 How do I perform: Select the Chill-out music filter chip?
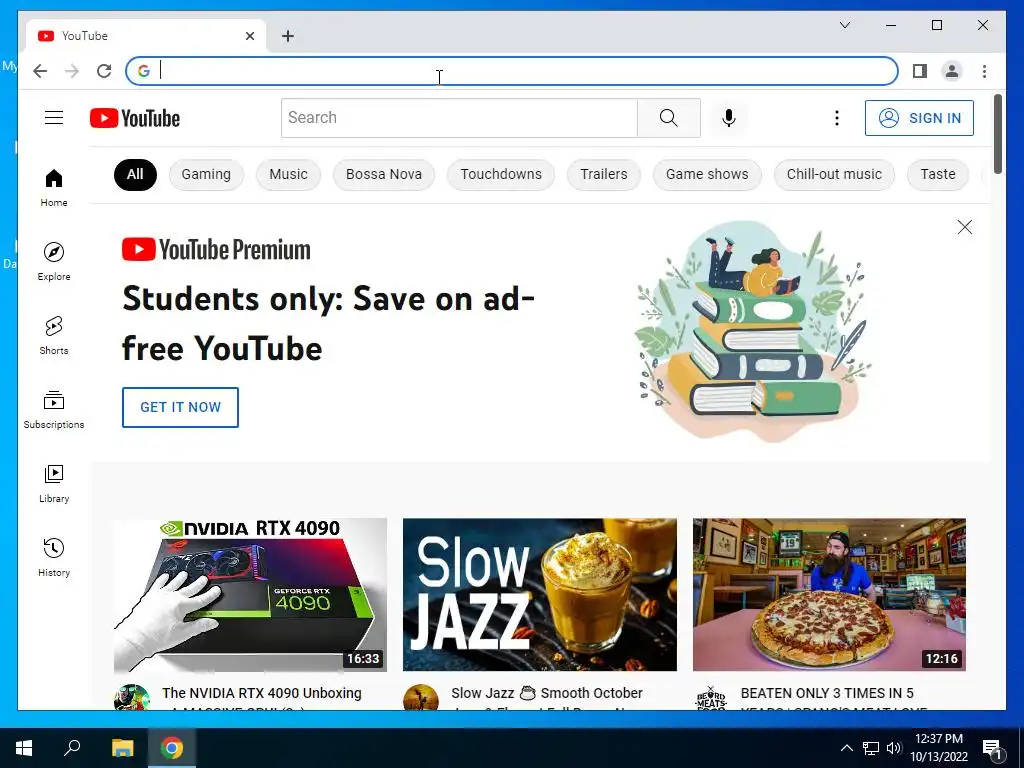[834, 174]
